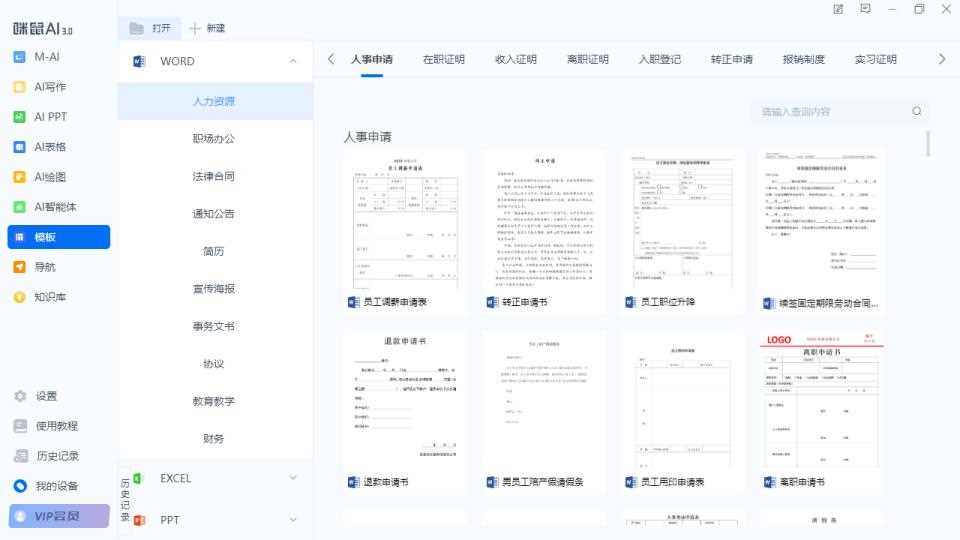Image resolution: width=960 pixels, height=540 pixels.
Task: Switch to the 离职证明 tab
Action: 587,60
